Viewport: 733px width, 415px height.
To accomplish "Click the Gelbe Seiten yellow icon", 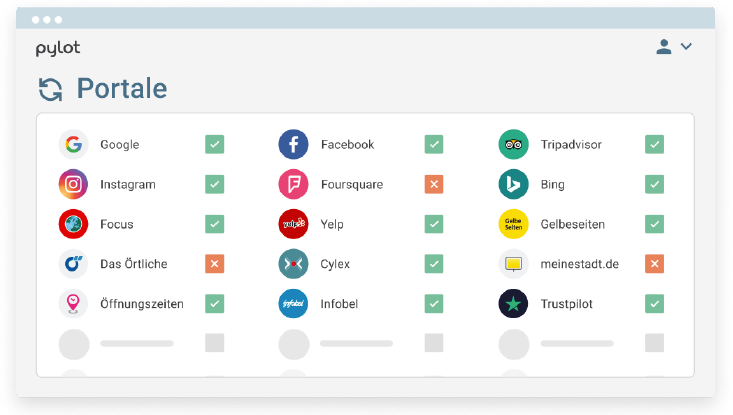I will (513, 225).
